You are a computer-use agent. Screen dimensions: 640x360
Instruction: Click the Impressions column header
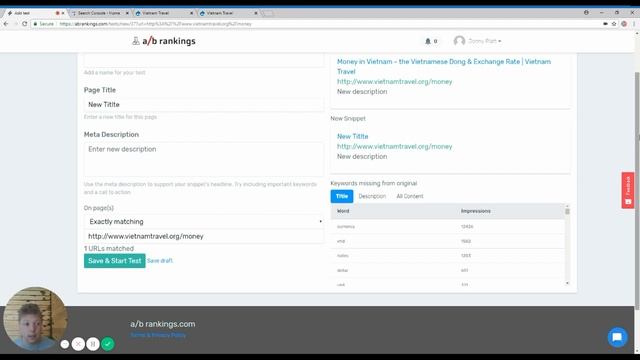click(x=476, y=211)
